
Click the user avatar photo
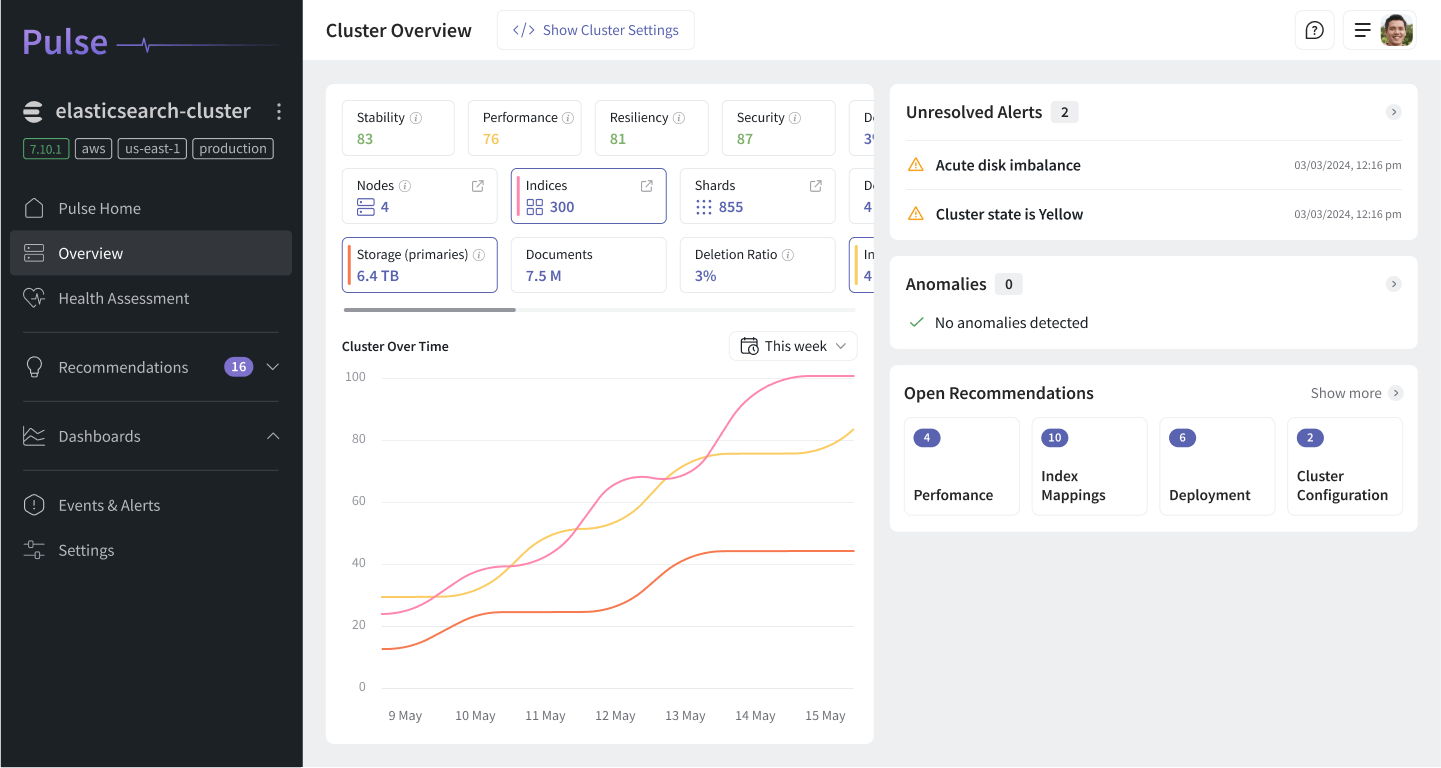click(x=1397, y=30)
